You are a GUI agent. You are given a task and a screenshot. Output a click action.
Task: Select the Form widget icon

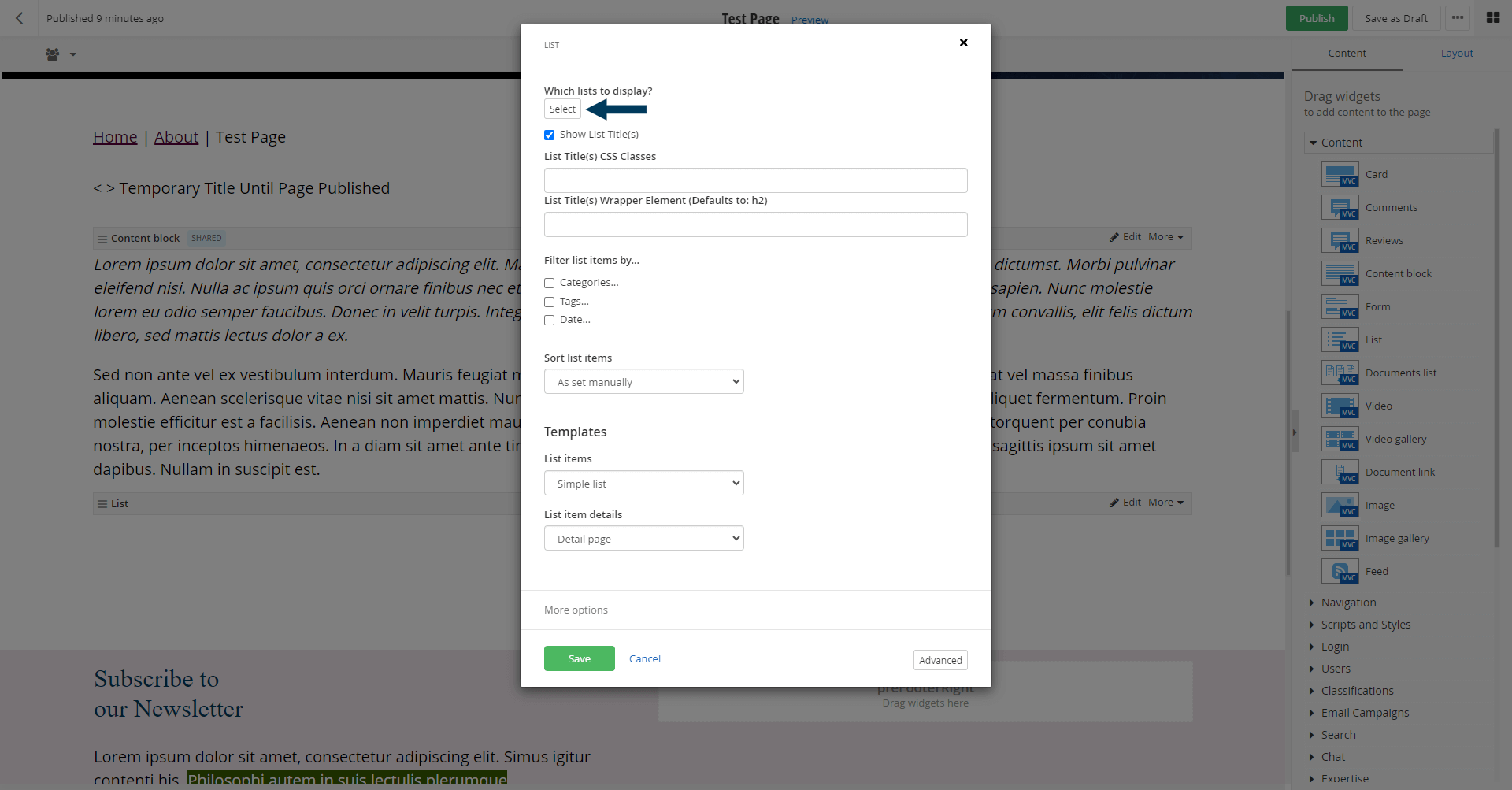click(1340, 306)
